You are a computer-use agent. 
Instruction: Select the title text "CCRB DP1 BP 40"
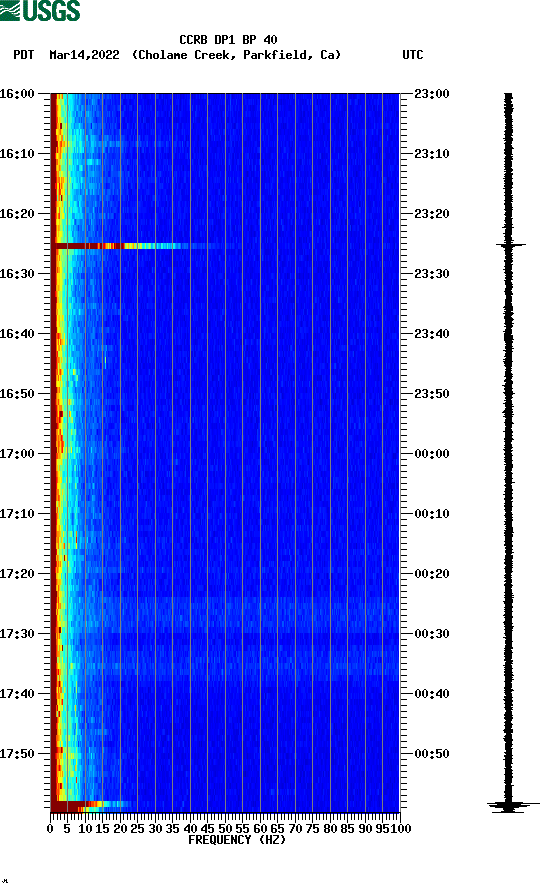[228, 40]
